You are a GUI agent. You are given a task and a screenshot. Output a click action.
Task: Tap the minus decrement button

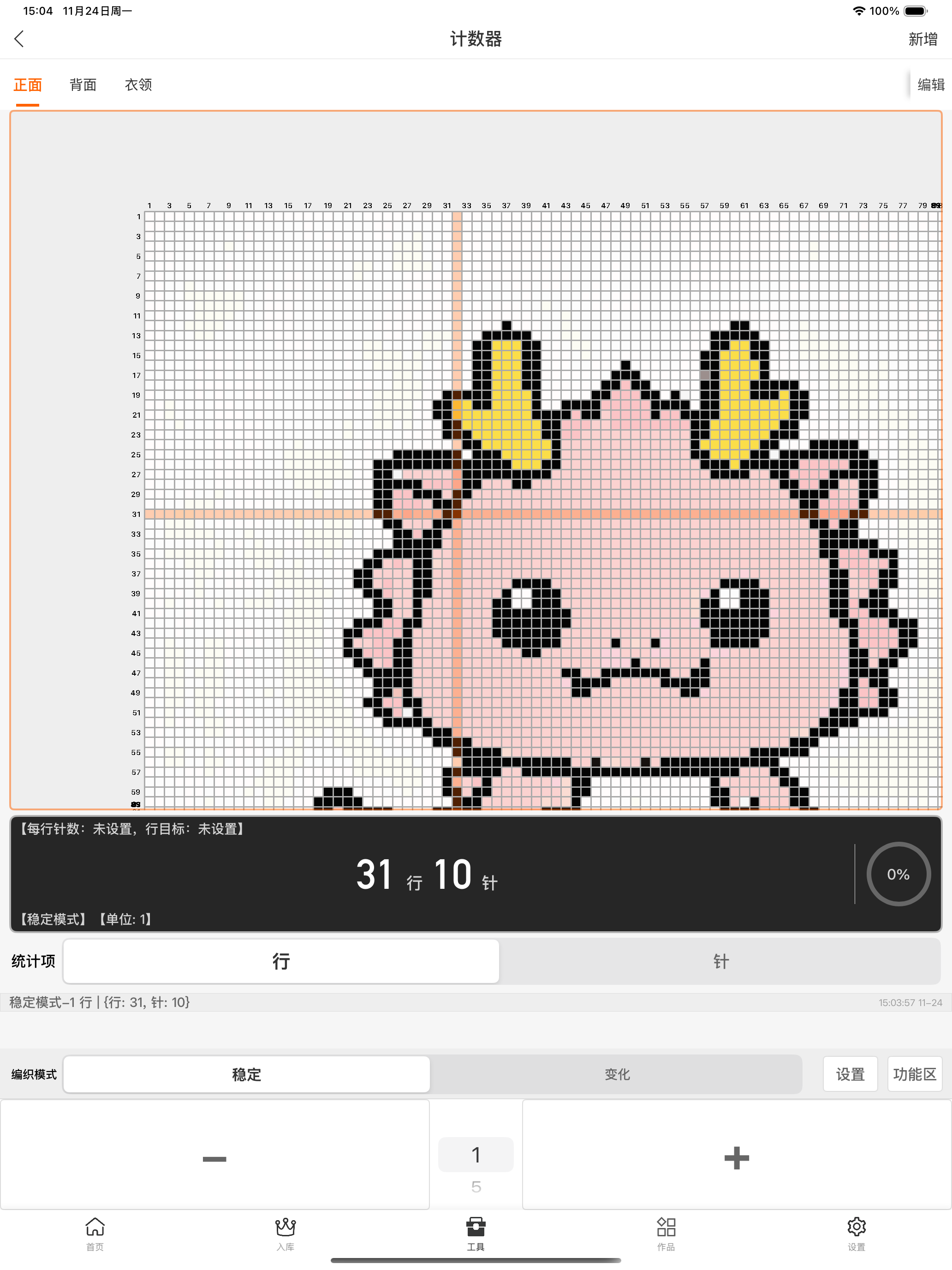click(214, 1155)
